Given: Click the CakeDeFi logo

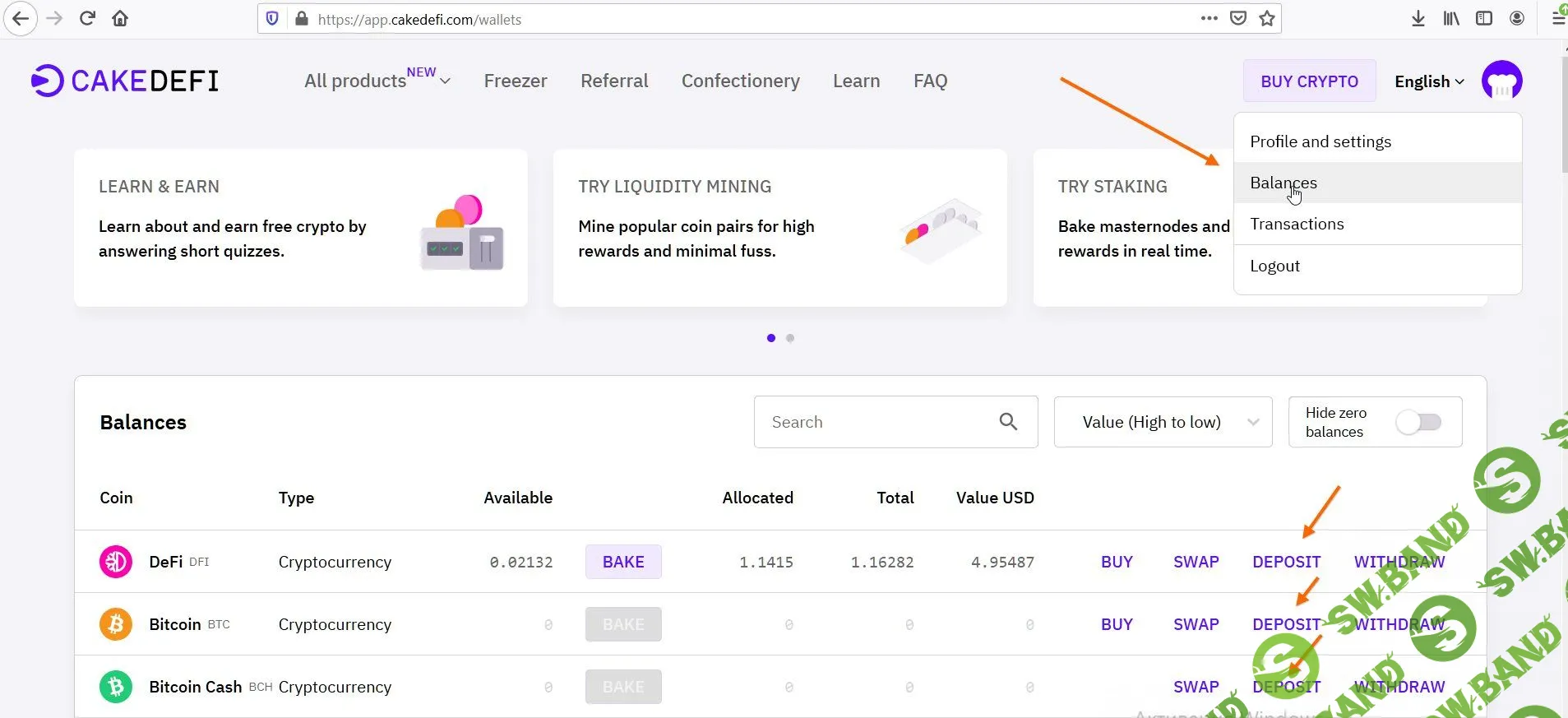Looking at the screenshot, I should point(125,81).
